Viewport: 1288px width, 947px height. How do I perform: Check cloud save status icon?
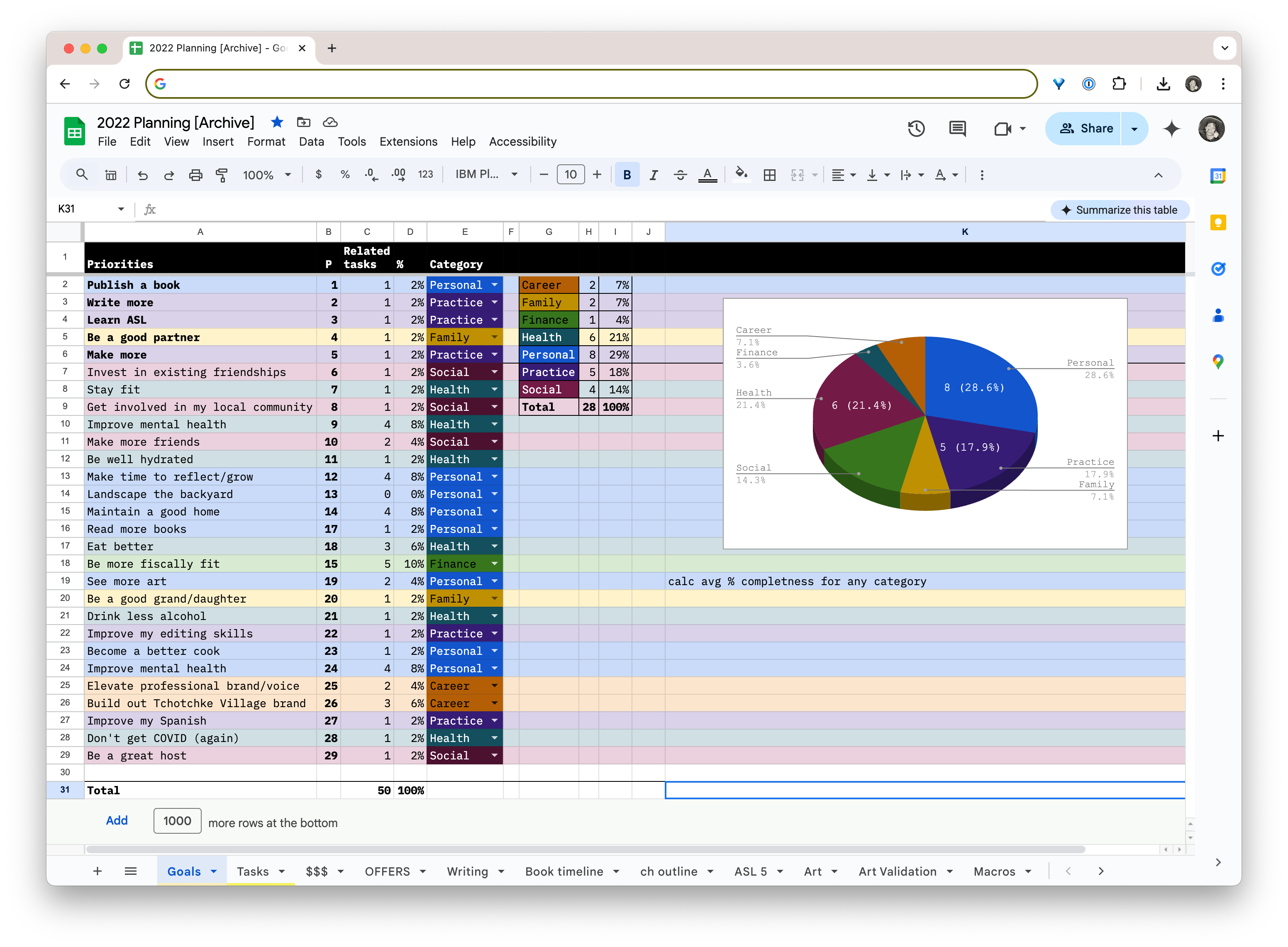pyautogui.click(x=330, y=122)
